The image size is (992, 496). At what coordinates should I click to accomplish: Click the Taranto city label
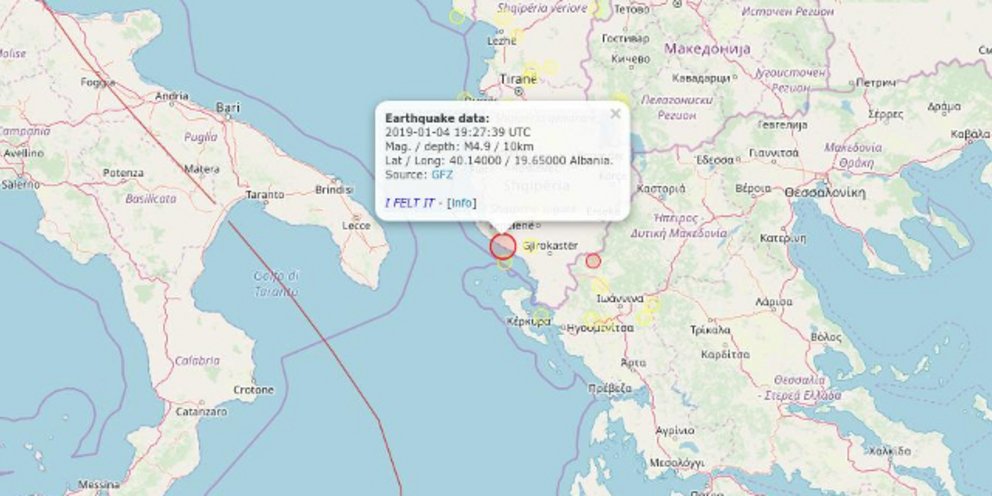tap(264, 195)
